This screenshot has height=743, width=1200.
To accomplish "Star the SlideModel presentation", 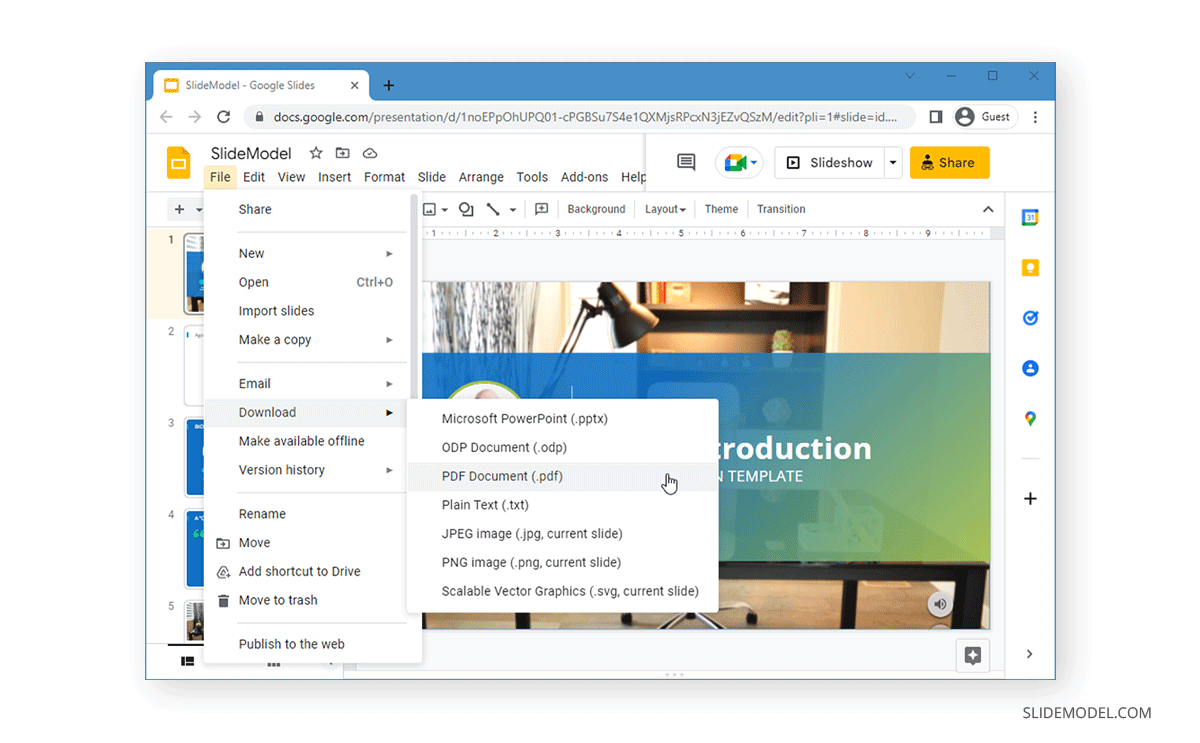I will click(316, 153).
